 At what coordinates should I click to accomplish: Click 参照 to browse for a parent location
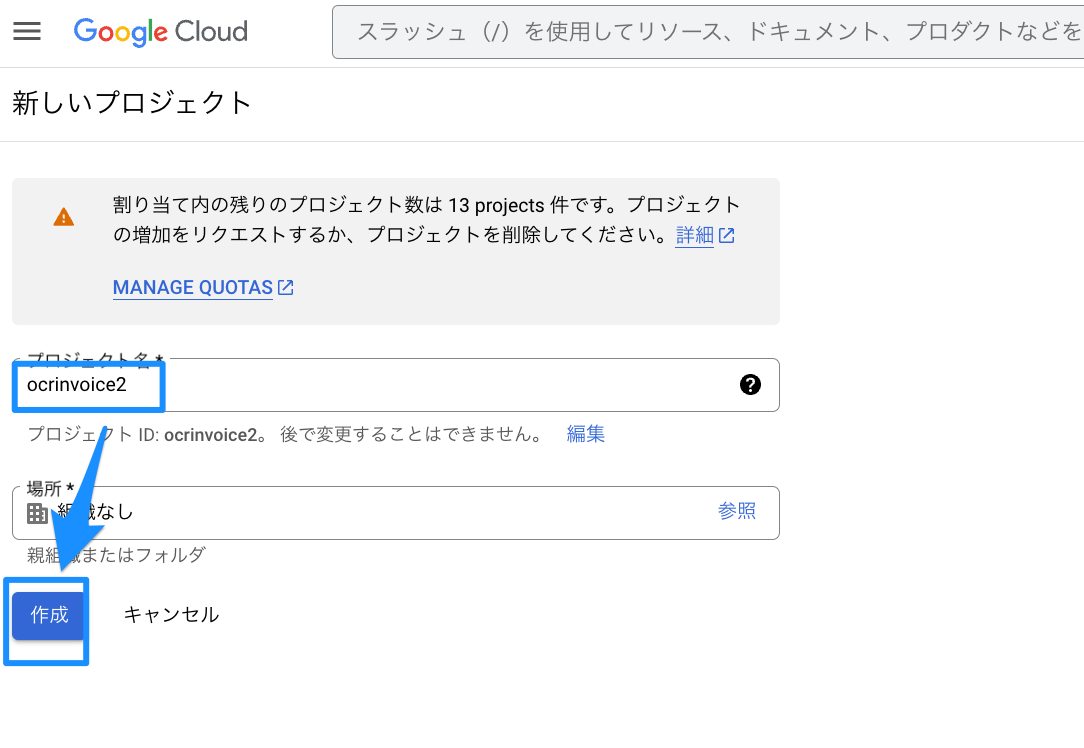pos(737,511)
